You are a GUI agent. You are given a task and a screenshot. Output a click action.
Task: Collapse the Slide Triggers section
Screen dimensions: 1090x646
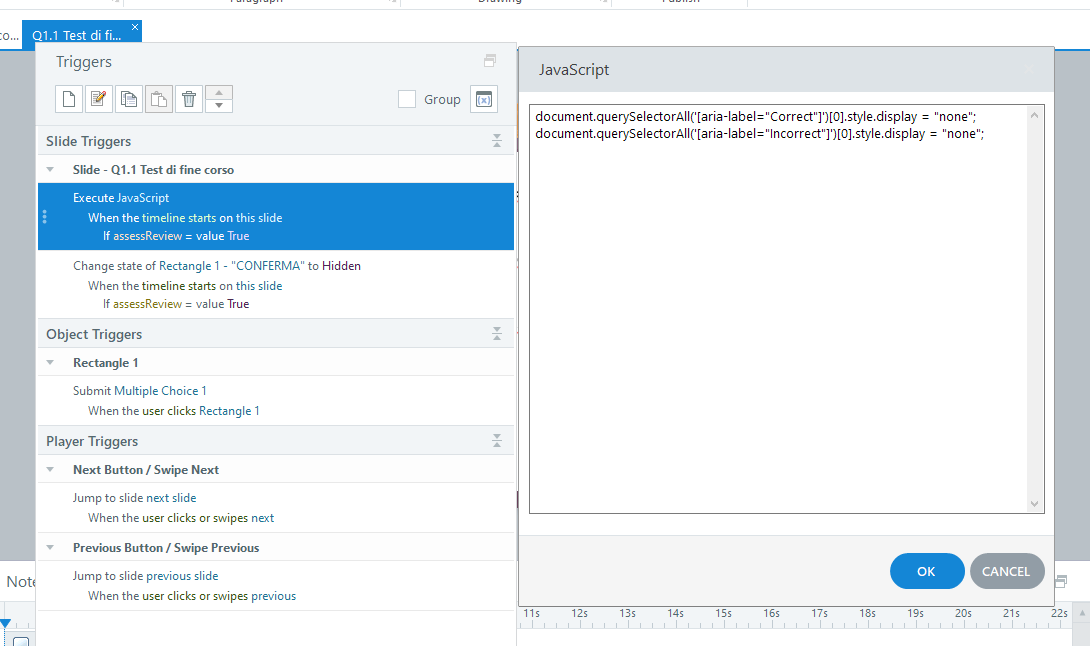(497, 141)
